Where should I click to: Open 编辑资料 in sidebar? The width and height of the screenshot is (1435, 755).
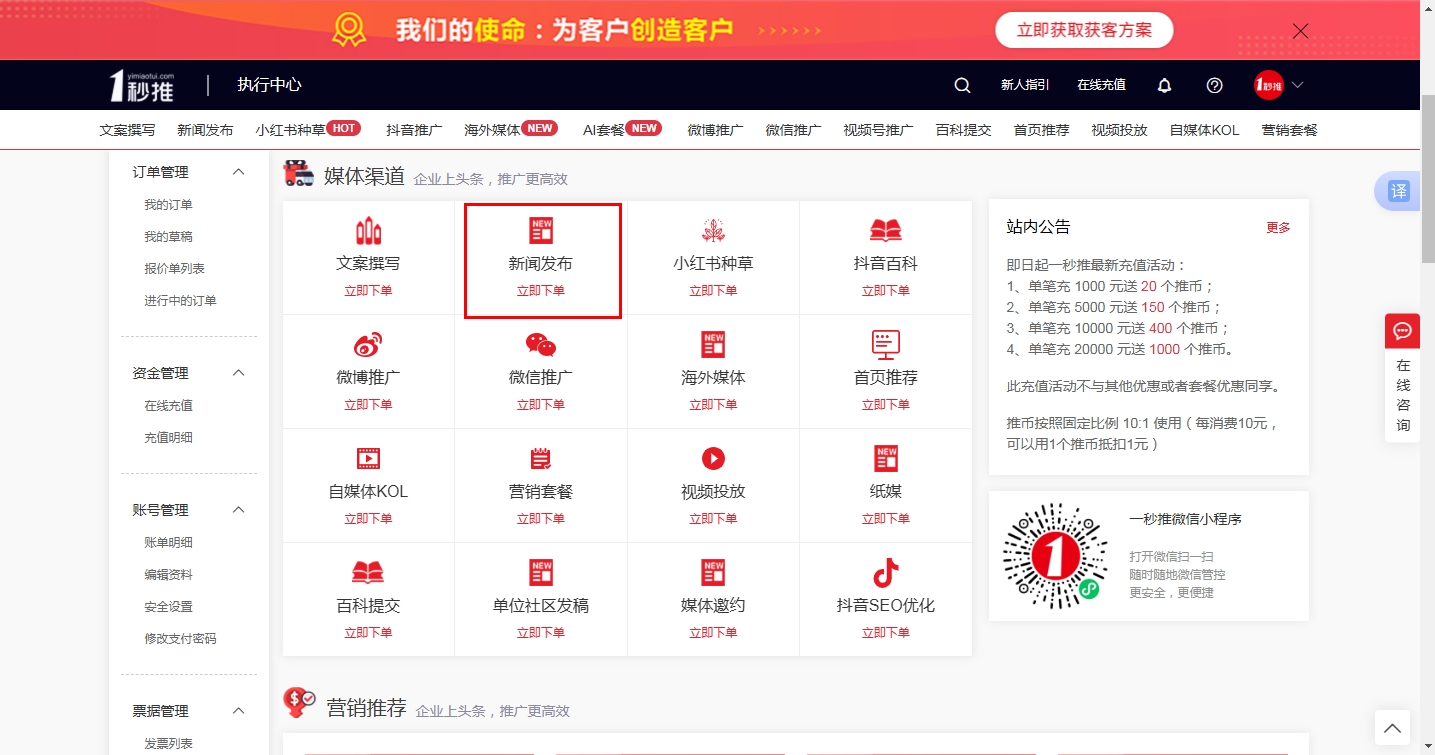(x=168, y=575)
